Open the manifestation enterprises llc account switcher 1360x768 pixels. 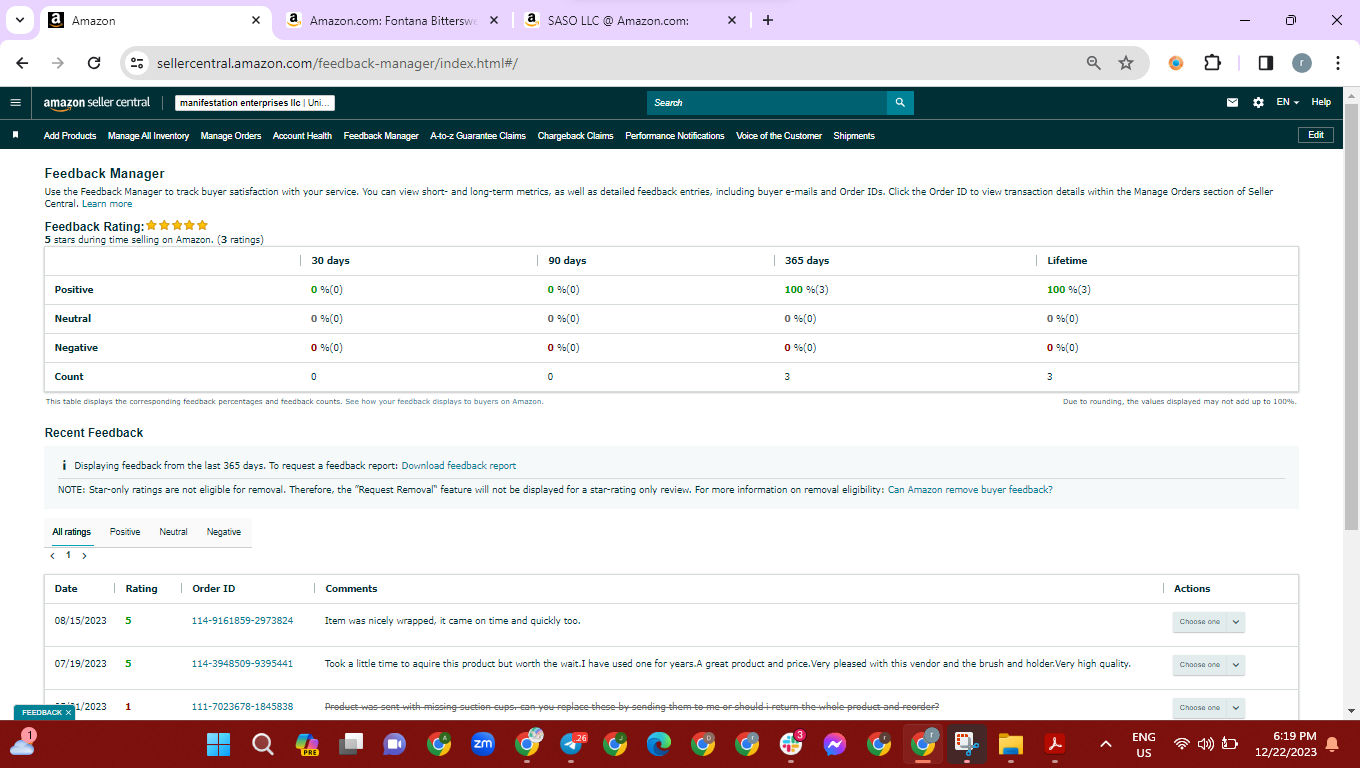255,103
